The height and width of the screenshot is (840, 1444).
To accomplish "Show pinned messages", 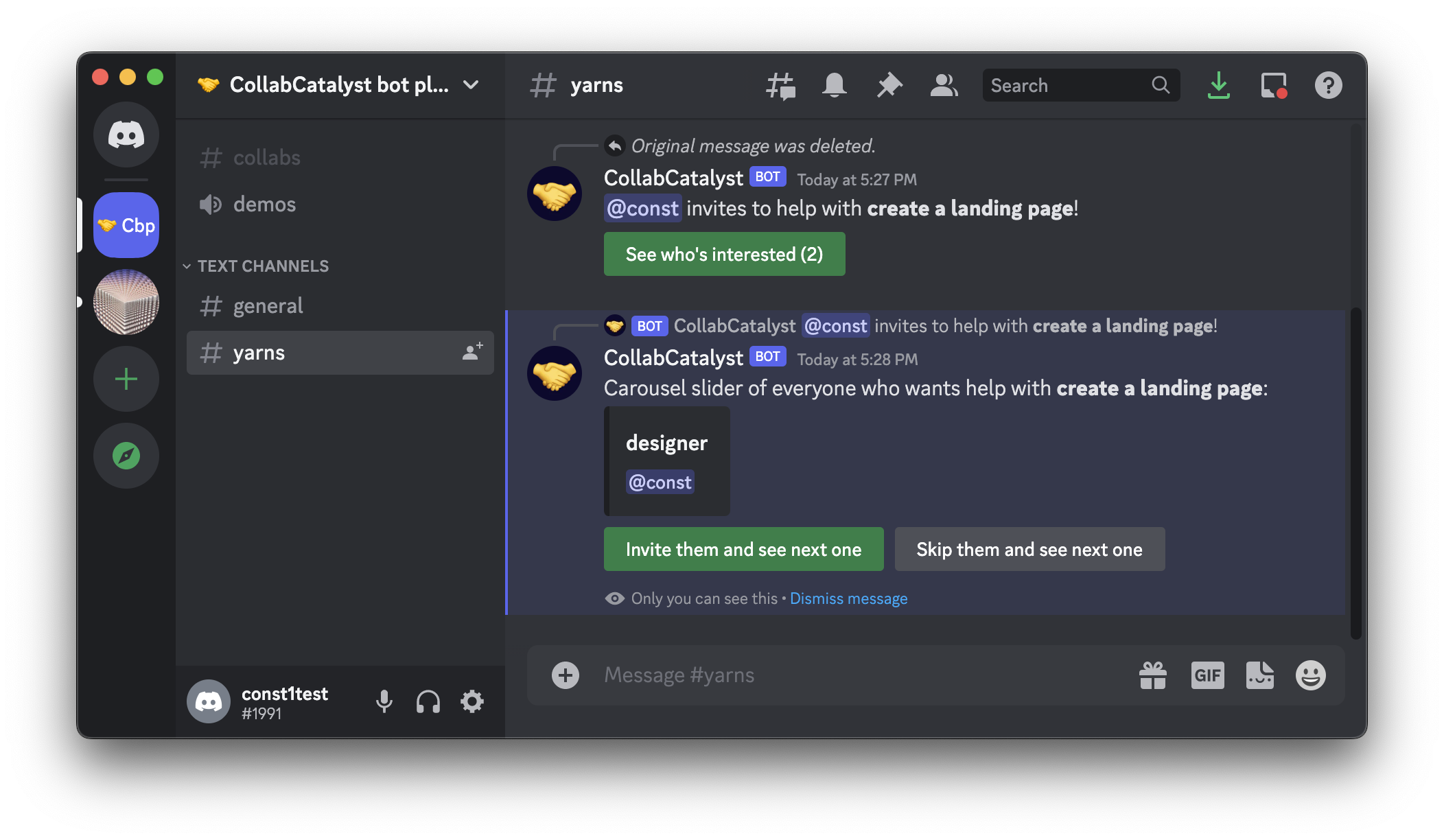I will [x=889, y=86].
